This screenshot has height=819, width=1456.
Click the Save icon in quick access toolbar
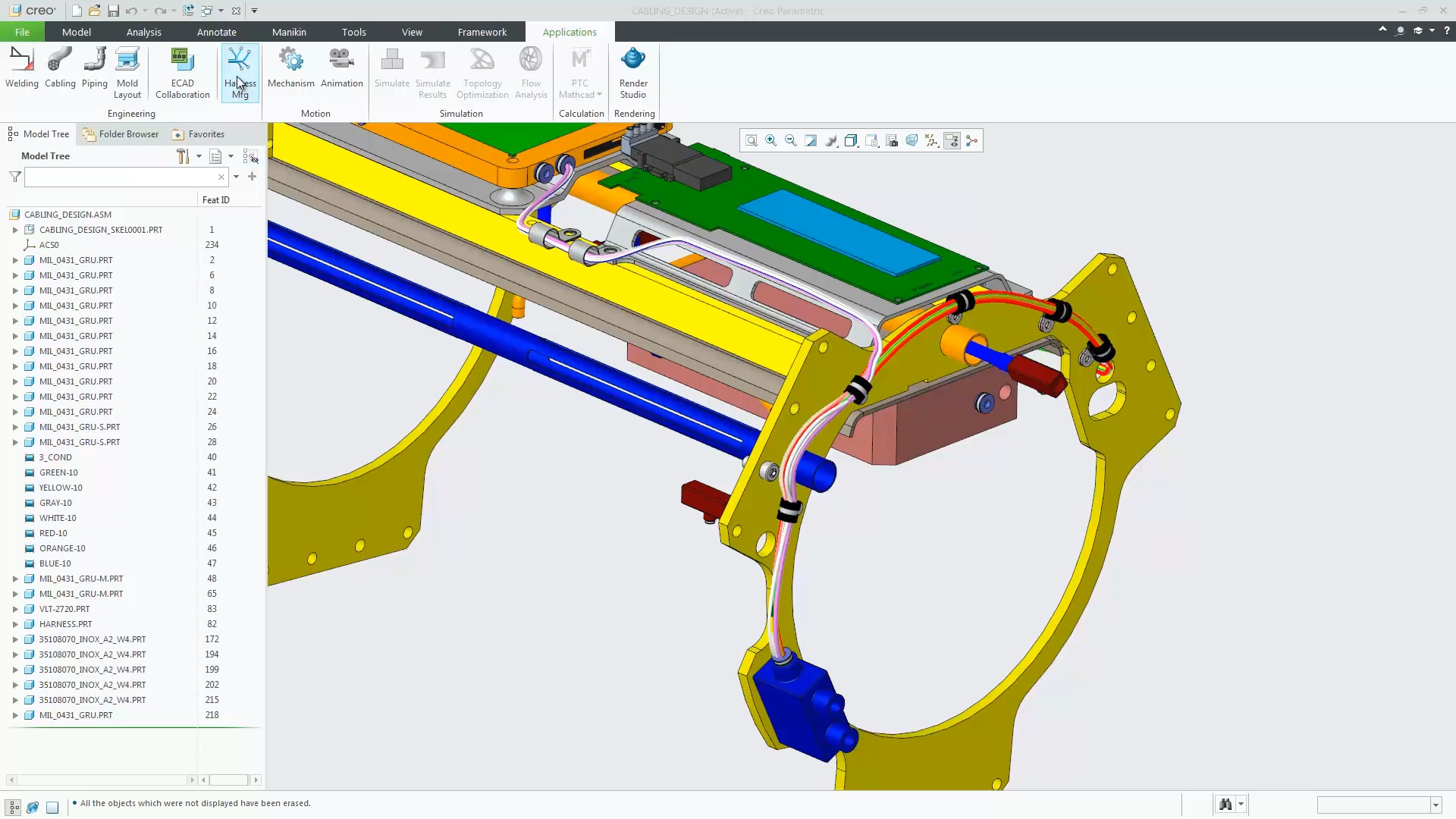tap(113, 11)
